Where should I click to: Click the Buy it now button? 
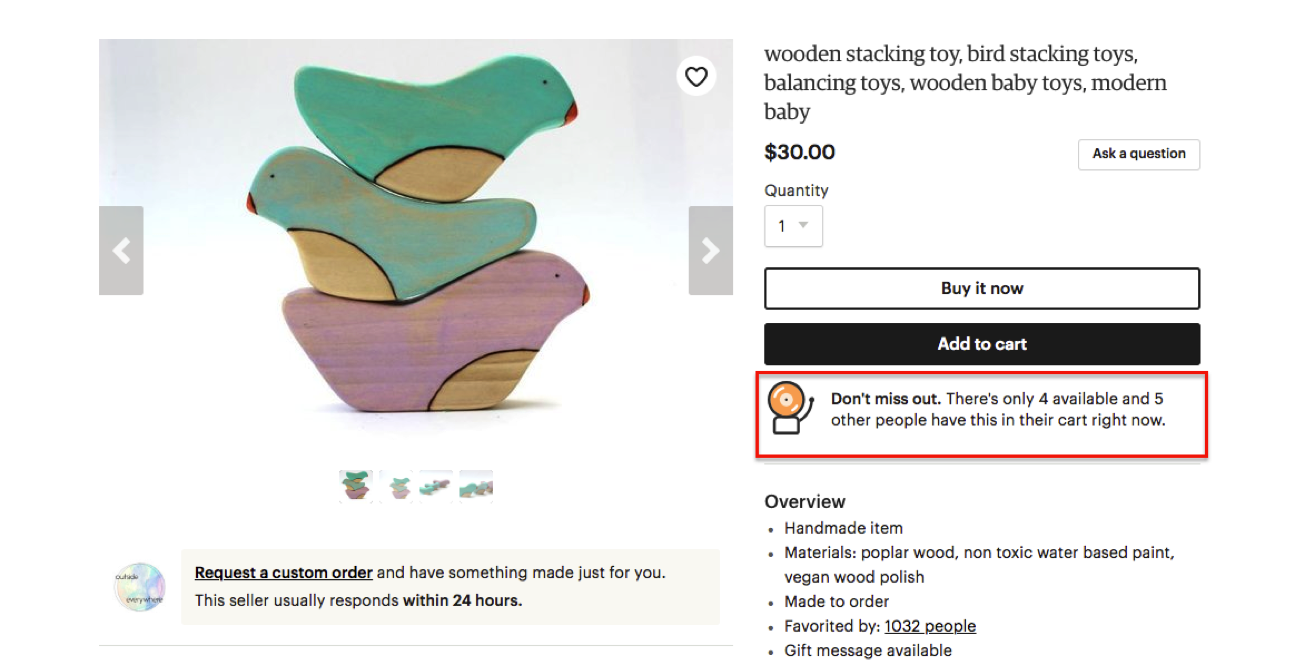(x=982, y=288)
